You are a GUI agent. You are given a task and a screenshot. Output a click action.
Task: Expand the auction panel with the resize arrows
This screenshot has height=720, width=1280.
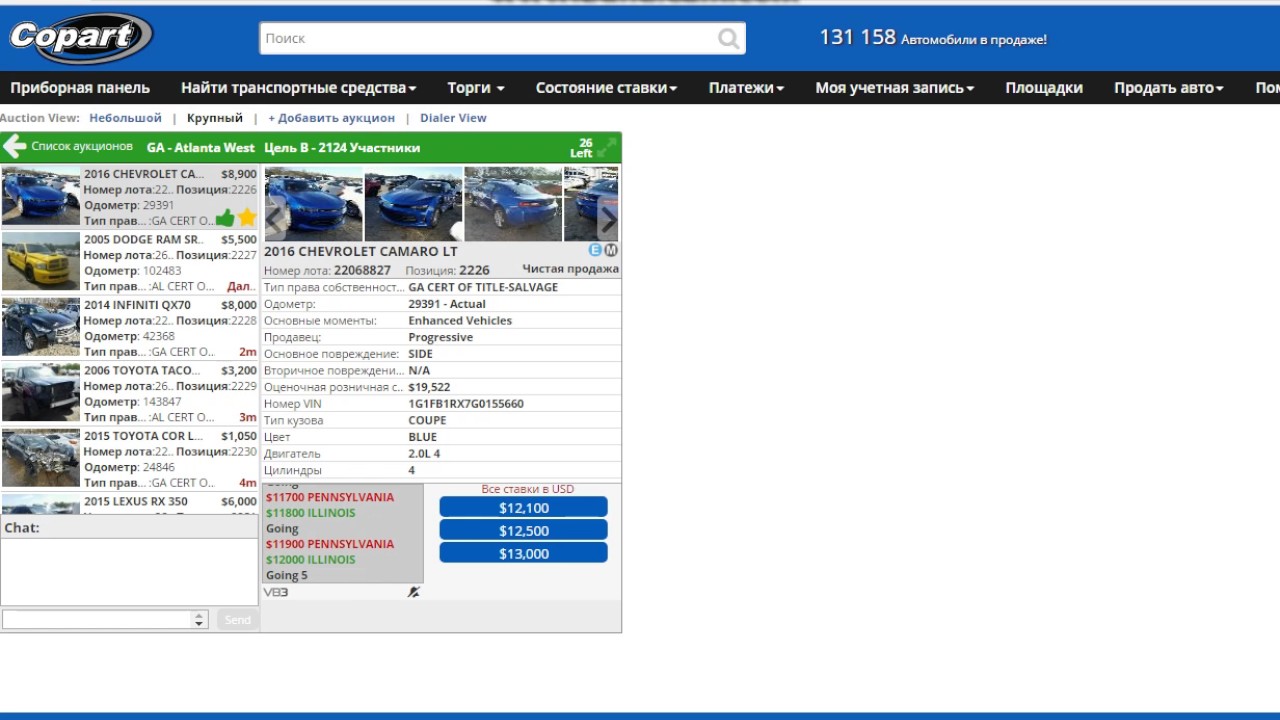[607, 148]
